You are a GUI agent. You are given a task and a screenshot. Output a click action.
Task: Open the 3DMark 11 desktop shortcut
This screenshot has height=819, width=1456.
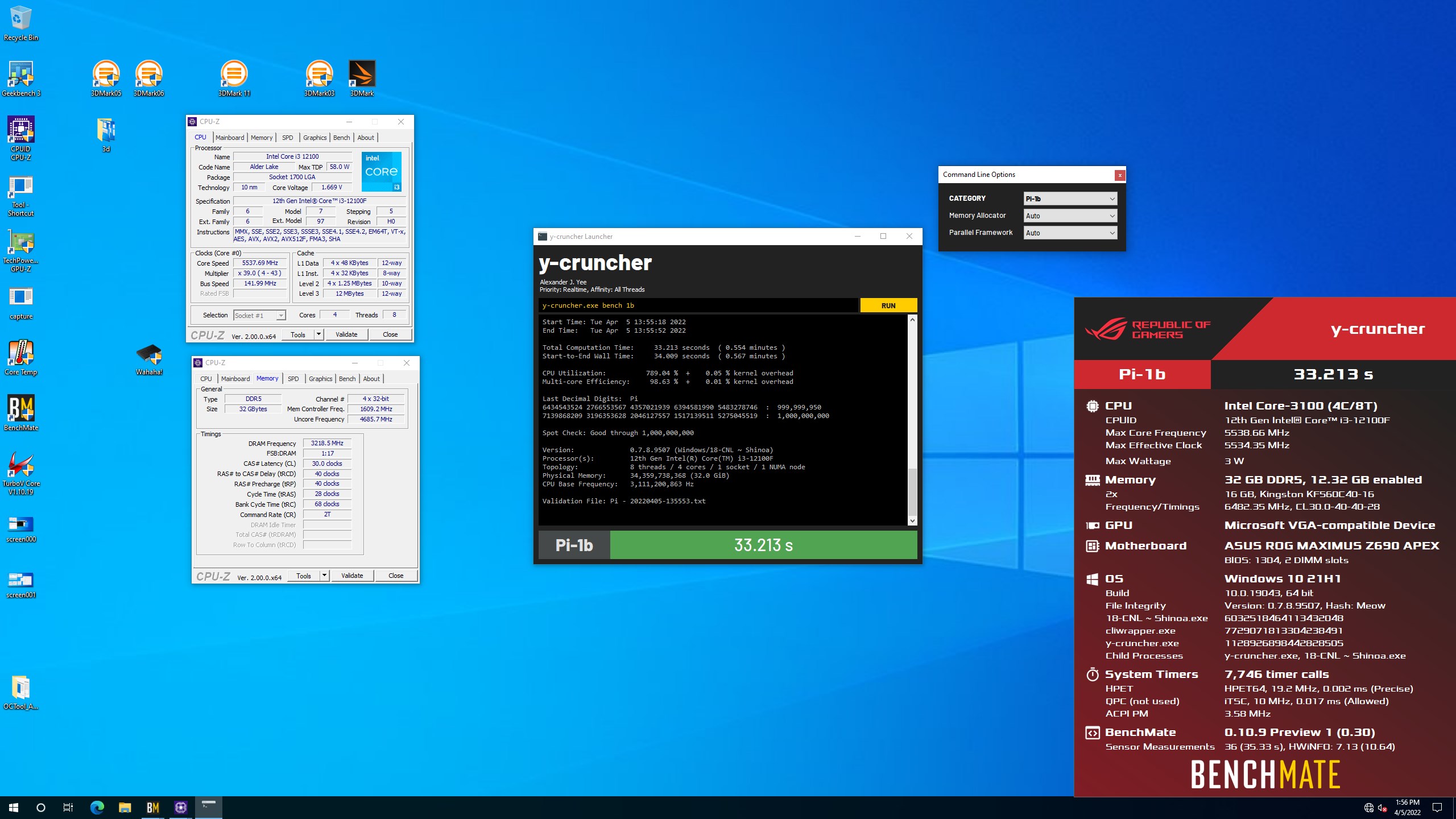[234, 78]
